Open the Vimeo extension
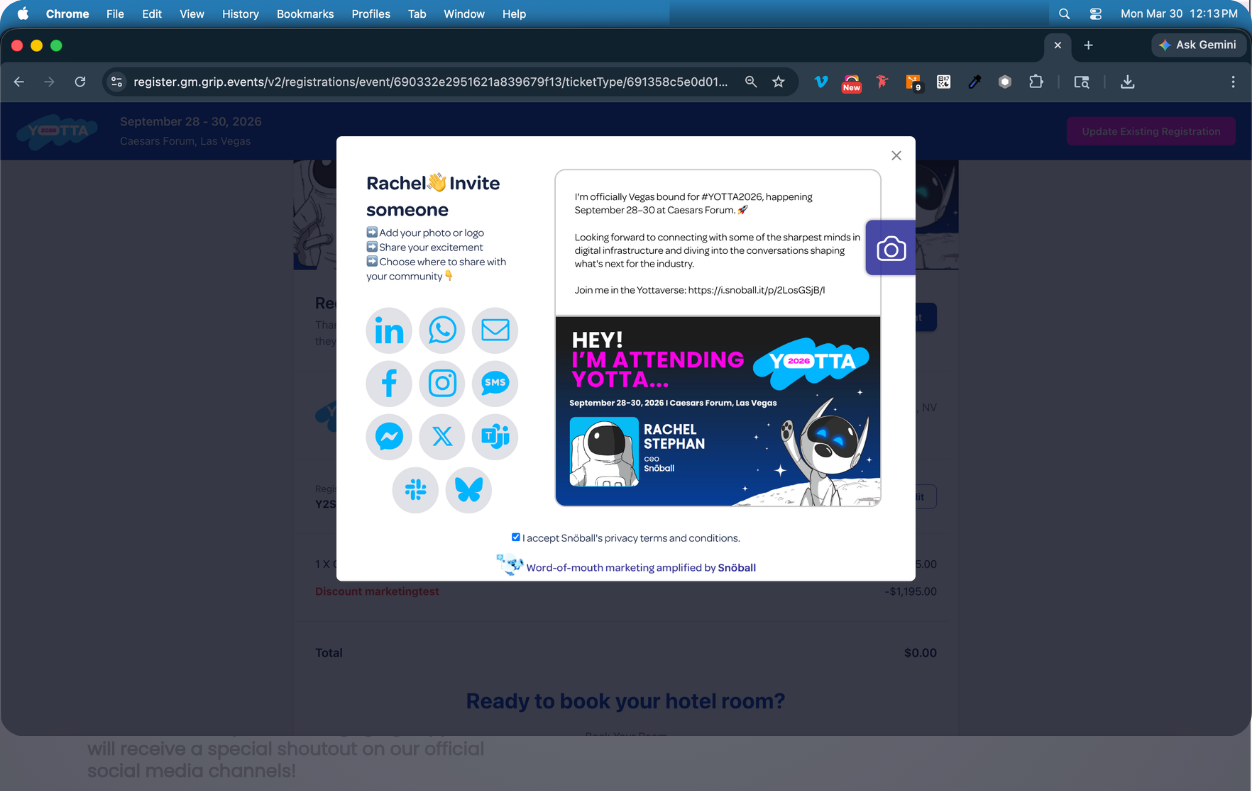The image size is (1252, 791). pos(821,82)
